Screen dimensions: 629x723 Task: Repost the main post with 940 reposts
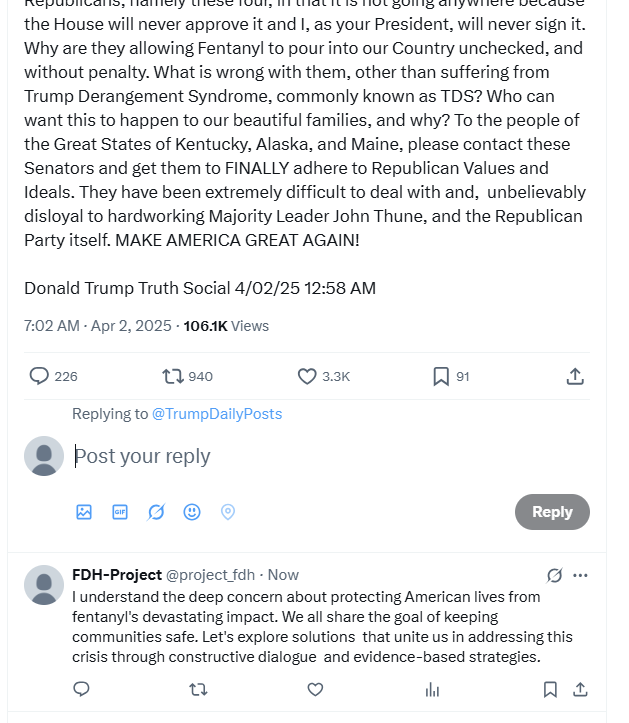coord(173,376)
